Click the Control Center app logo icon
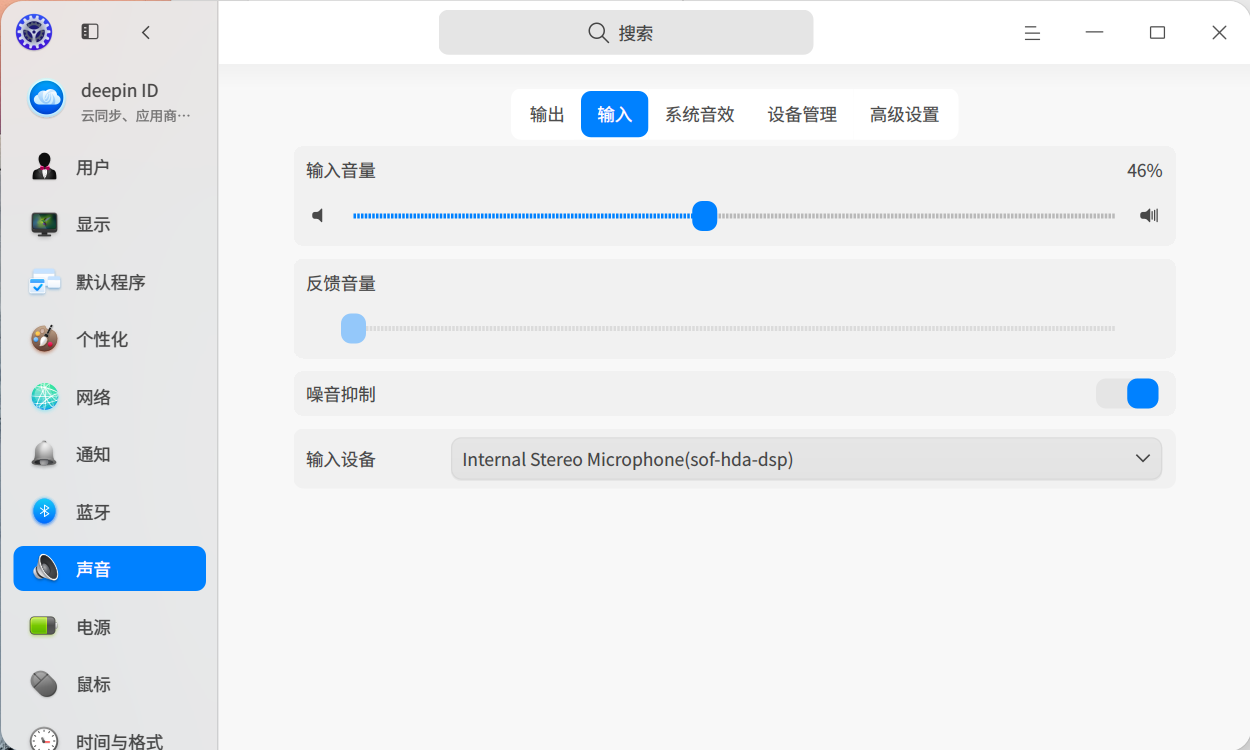 coord(34,32)
